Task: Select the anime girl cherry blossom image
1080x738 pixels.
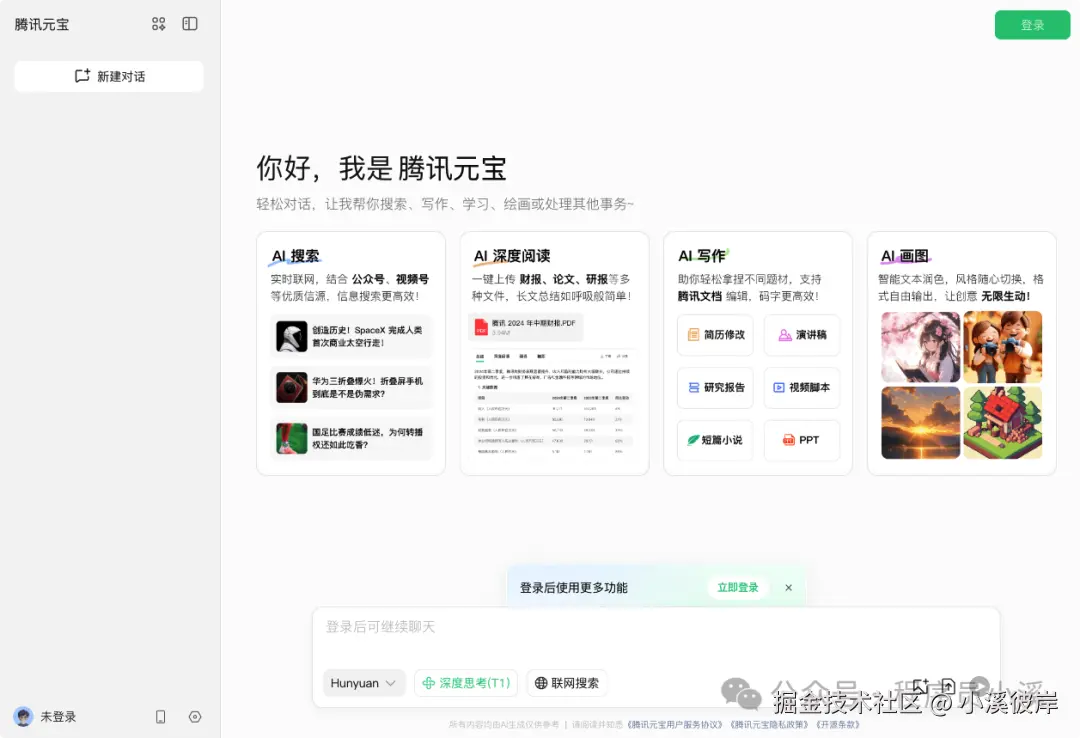Action: click(920, 347)
